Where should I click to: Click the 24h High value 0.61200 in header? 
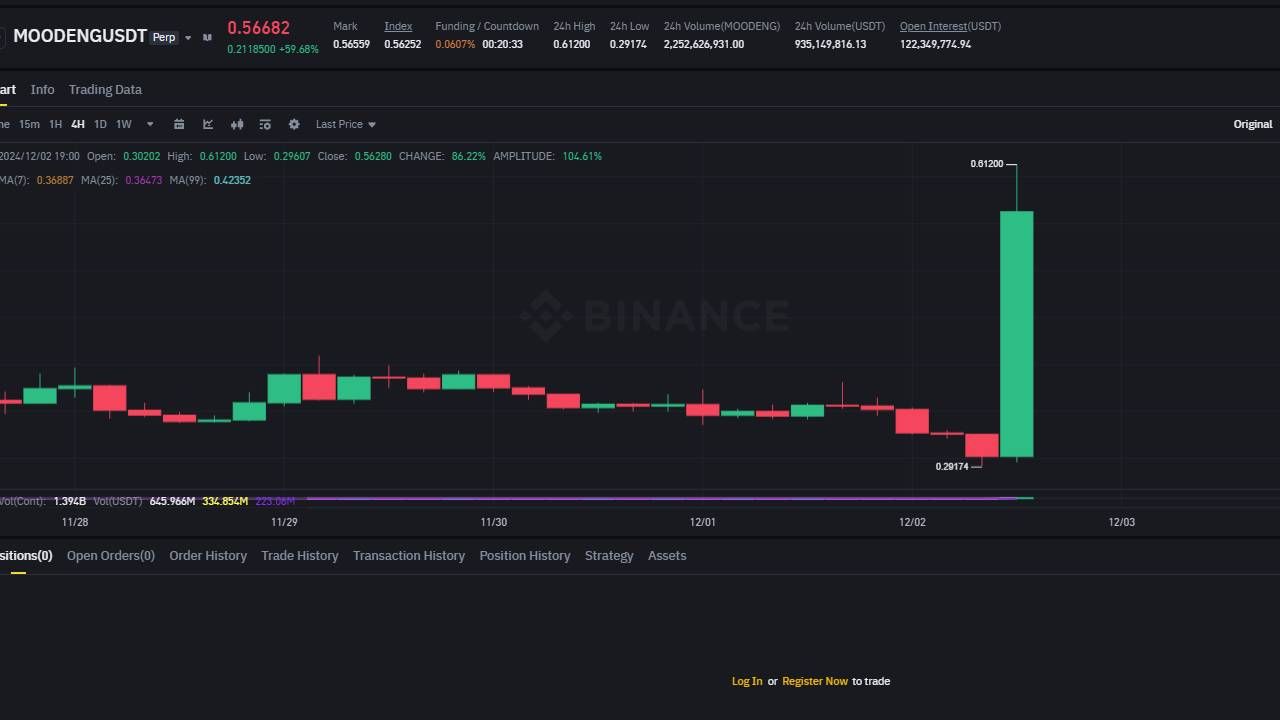(572, 44)
